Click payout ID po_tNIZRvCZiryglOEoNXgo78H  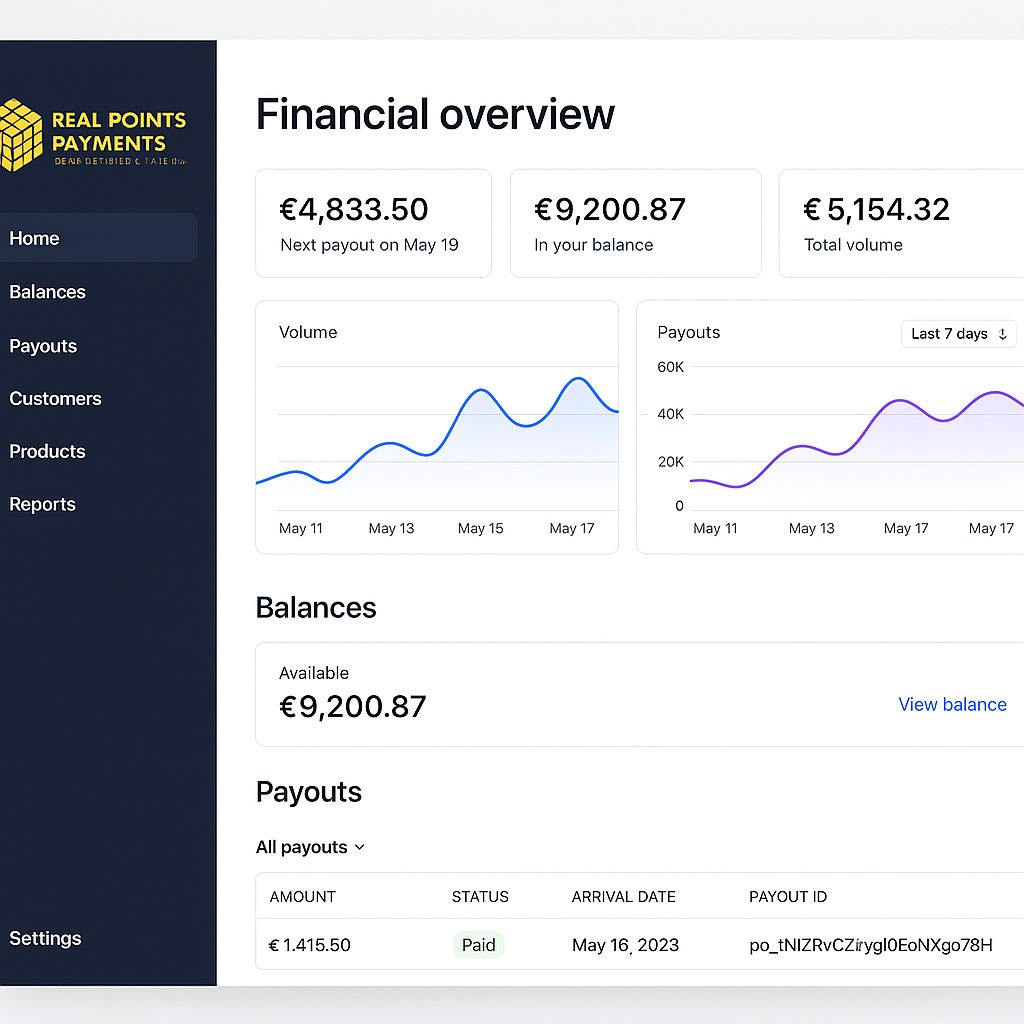871,945
